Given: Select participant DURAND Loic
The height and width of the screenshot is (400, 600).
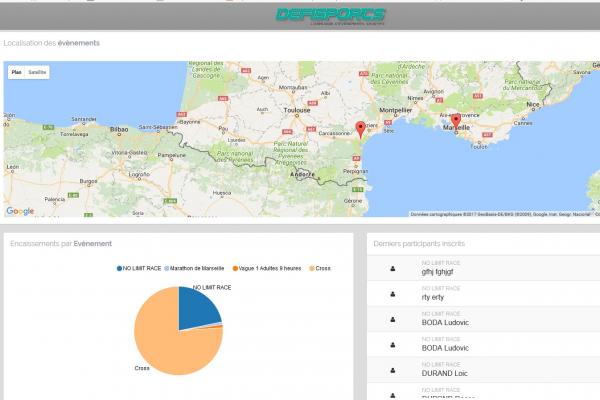Looking at the screenshot, I should click(x=483, y=369).
